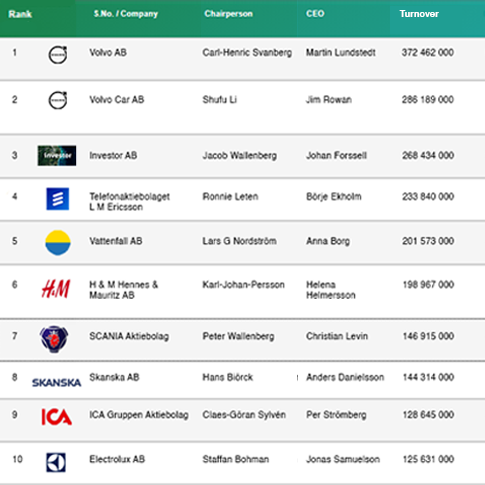
Task: Click the blue Ericsson logo icon
Action: point(58,199)
